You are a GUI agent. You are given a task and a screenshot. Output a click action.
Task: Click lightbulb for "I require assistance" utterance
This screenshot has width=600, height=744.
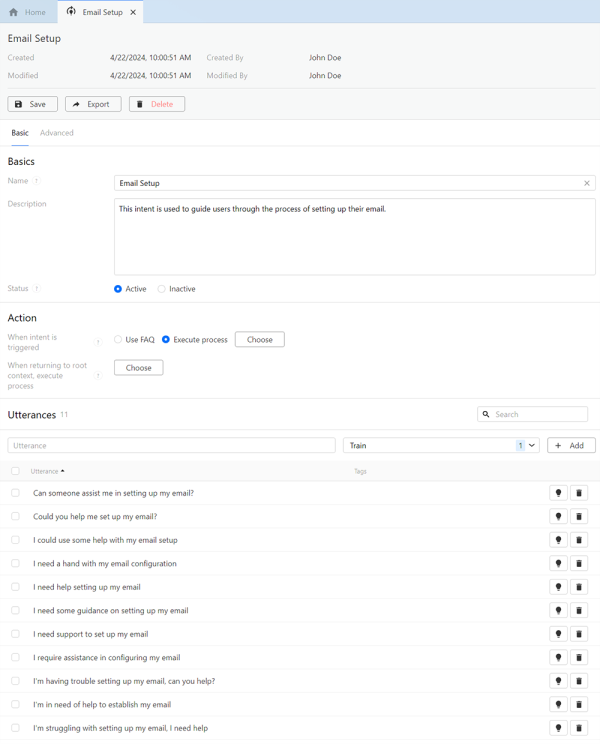(x=558, y=657)
